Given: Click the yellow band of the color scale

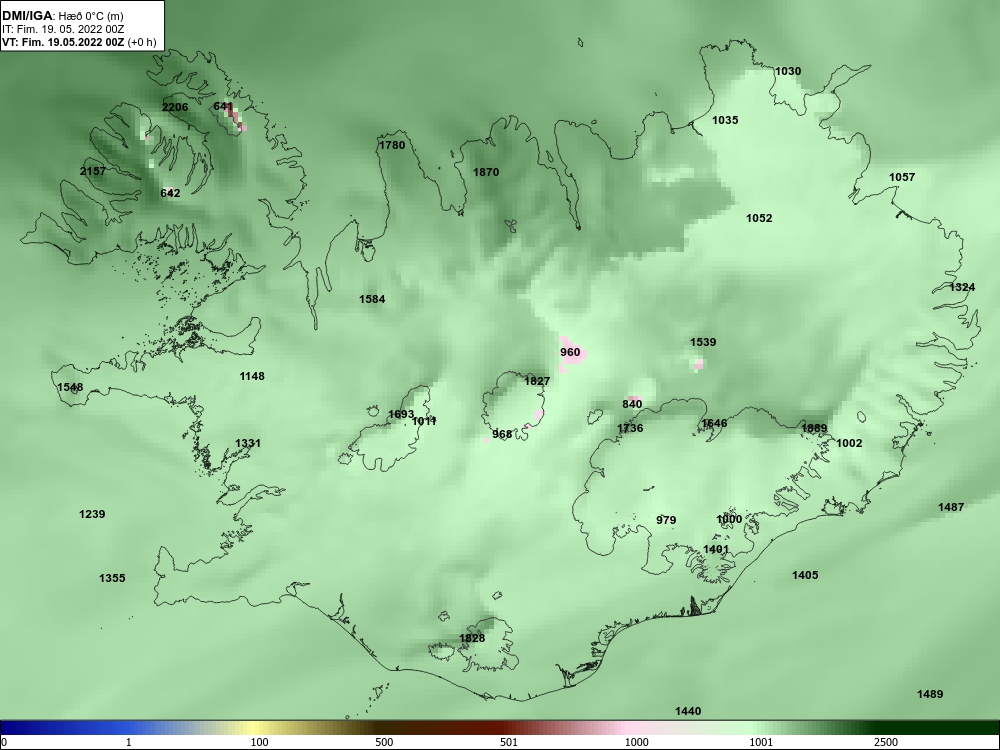Looking at the screenshot, I should tap(255, 728).
